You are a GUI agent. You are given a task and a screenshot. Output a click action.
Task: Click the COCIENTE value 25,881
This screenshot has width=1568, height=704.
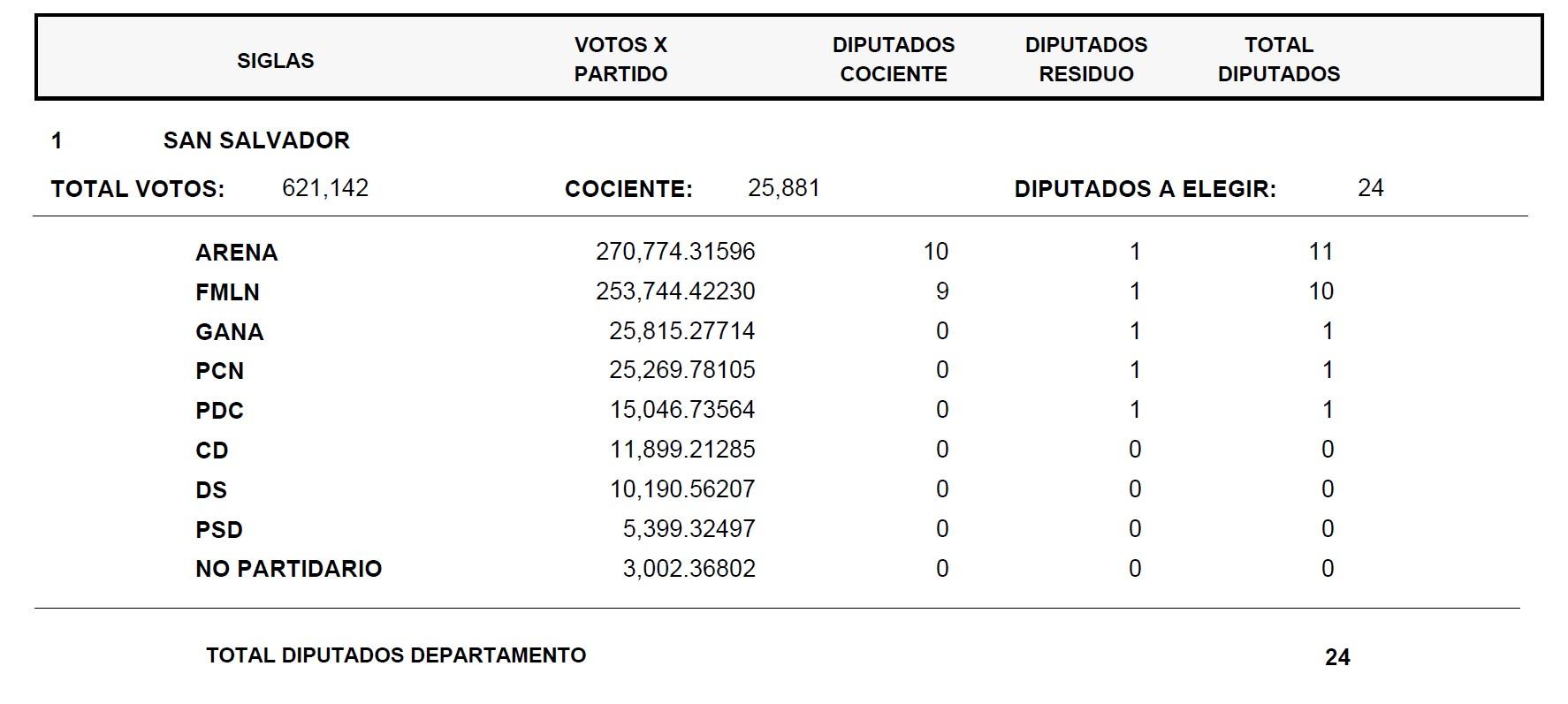click(784, 188)
